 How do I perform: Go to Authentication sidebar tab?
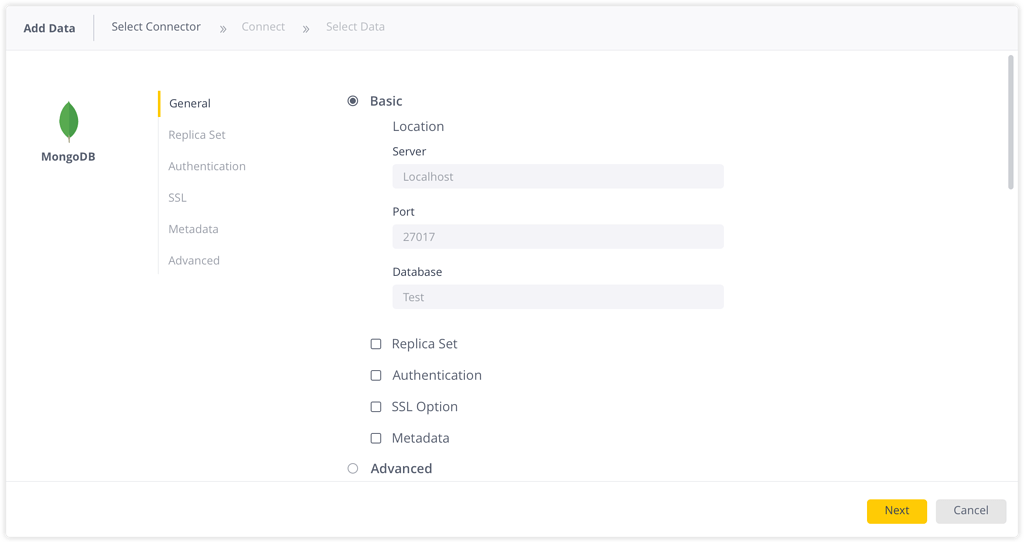207,166
